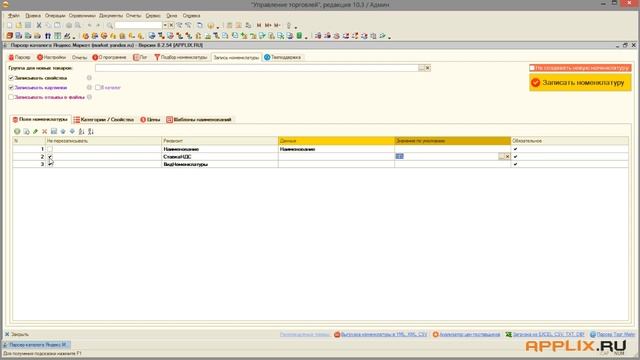Switch to the Настройки tab
Viewport: 640px width, 360px height.
pyautogui.click(x=51, y=58)
